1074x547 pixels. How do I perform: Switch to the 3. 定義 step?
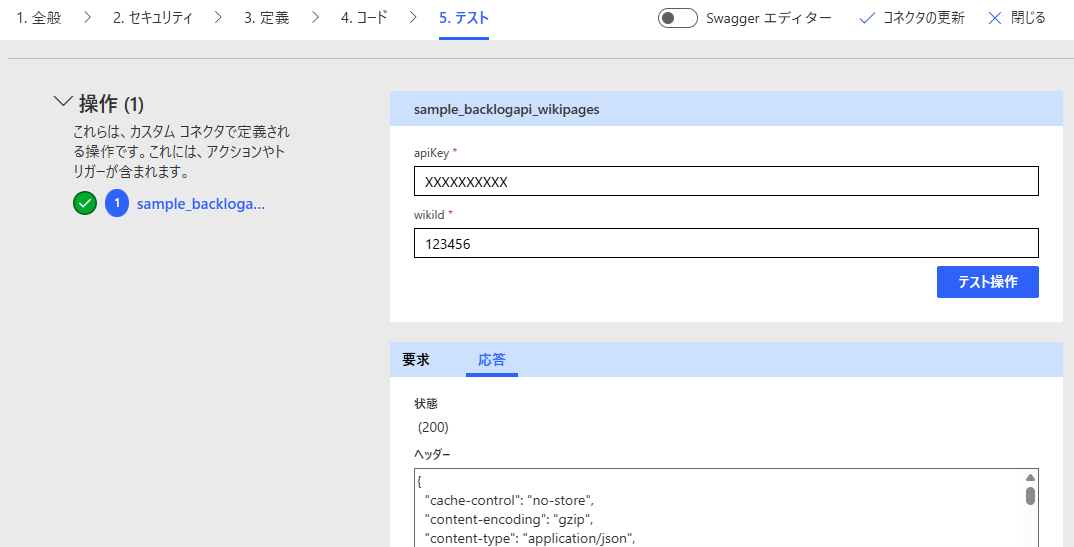266,18
